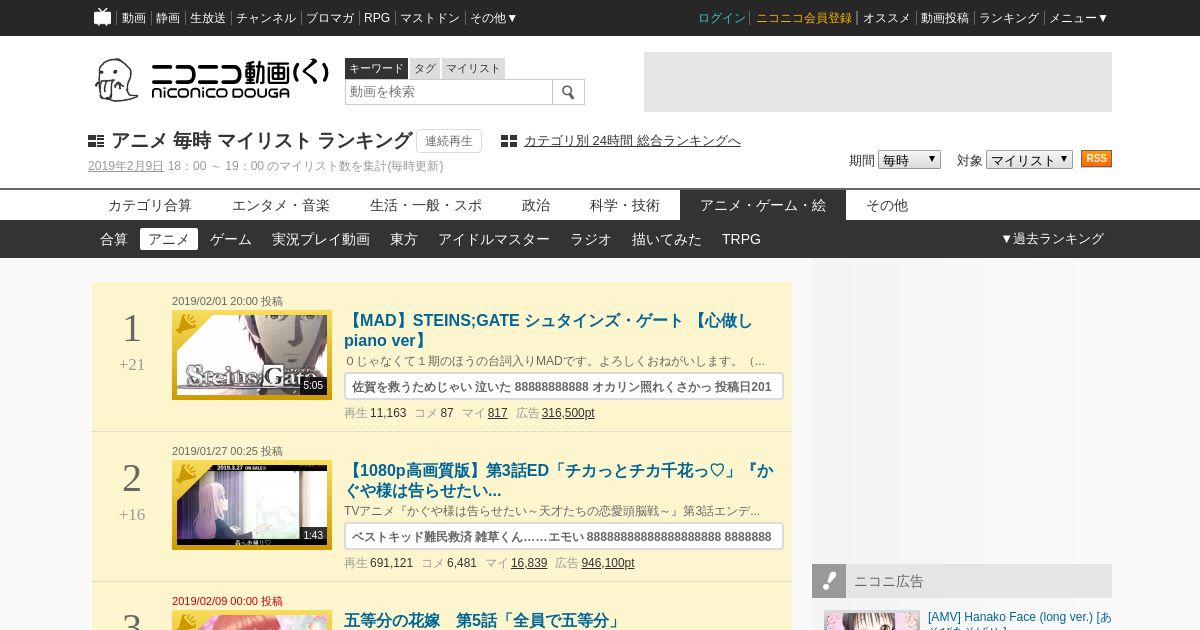
Task: Expand ▼過去ランキング menu
Action: tap(1052, 239)
